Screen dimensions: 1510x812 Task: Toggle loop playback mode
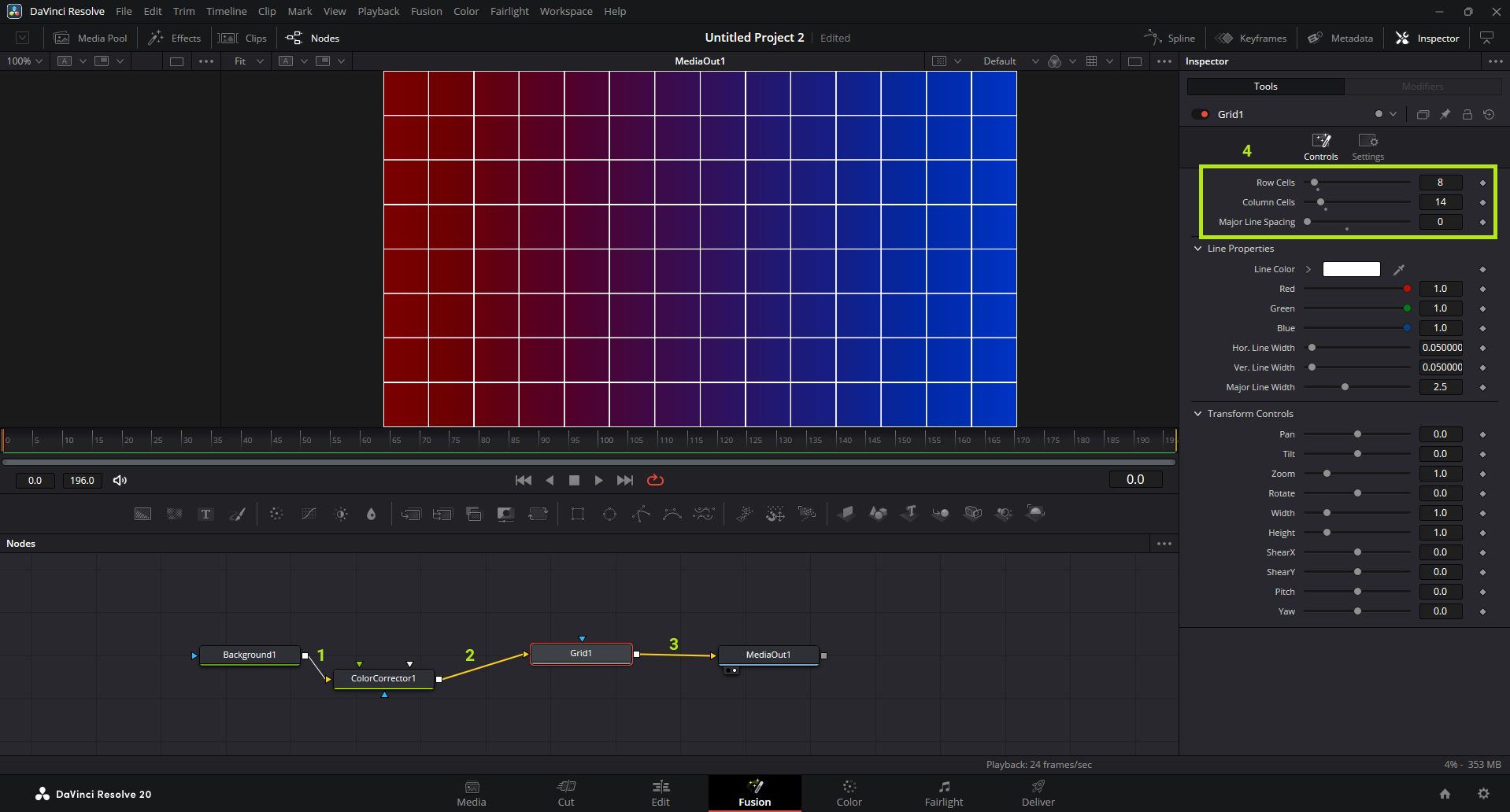[x=655, y=480]
